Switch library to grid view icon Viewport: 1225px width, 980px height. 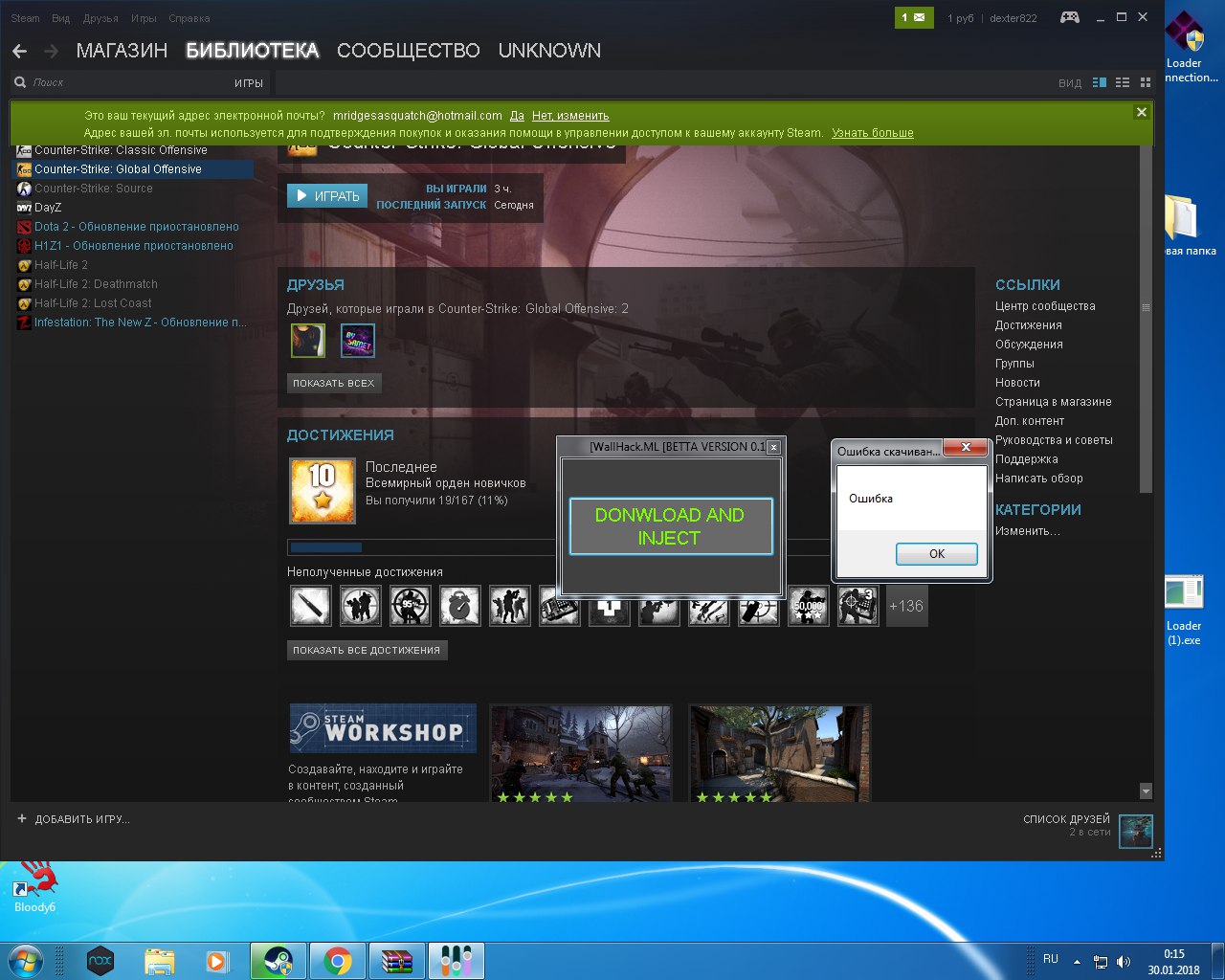(x=1145, y=82)
